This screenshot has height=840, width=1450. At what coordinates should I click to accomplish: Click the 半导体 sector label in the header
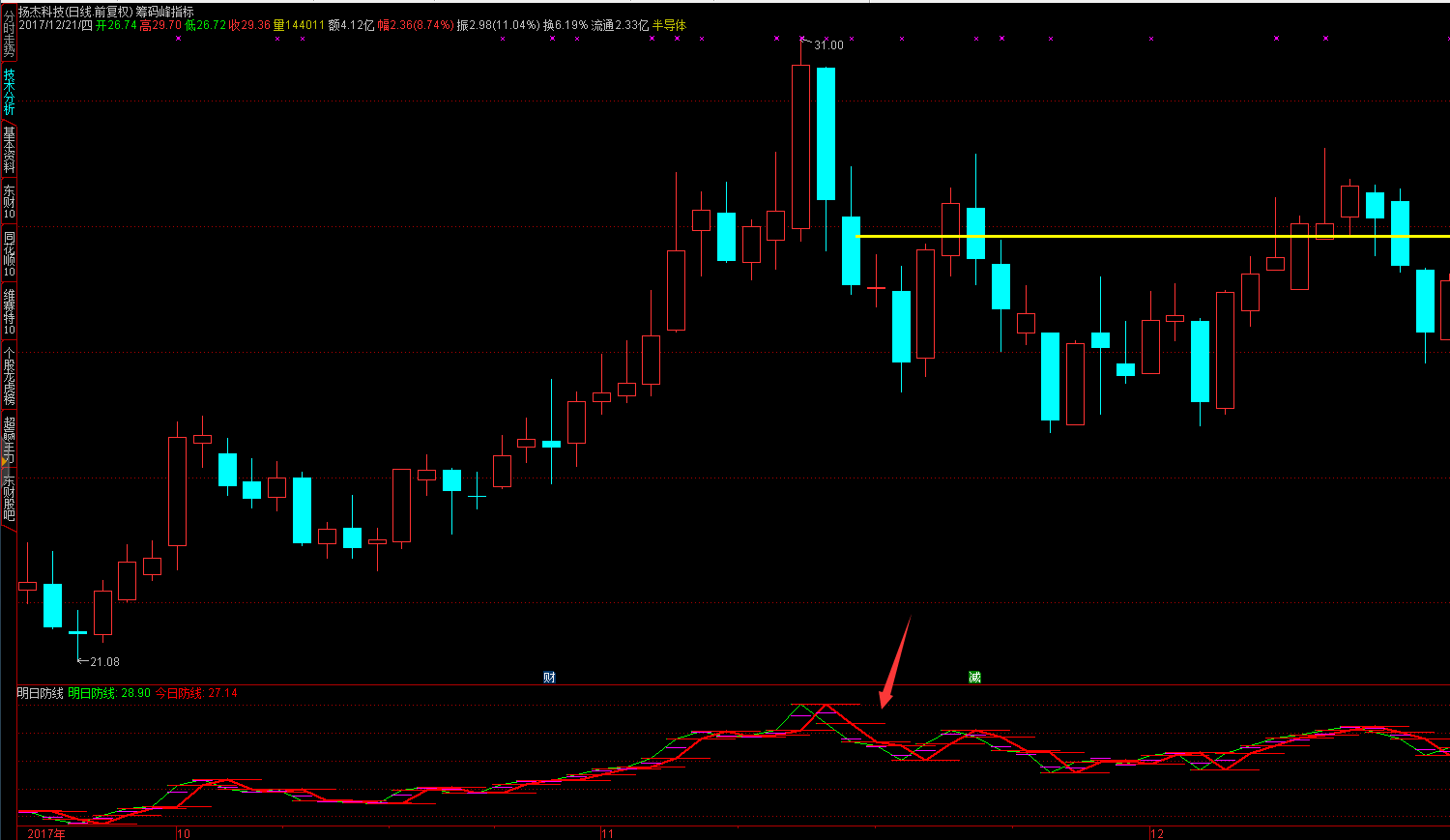pos(669,25)
